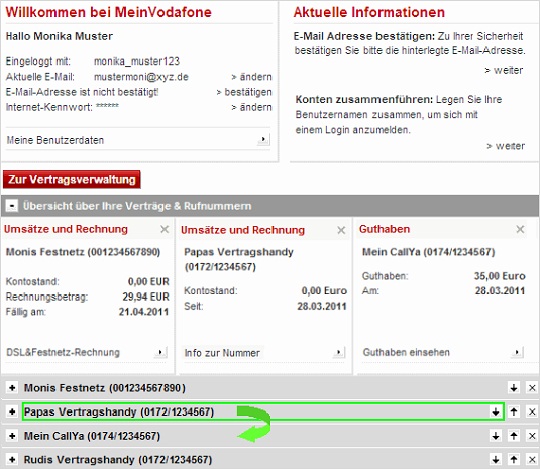Click the e-mail mustermoni@xyz.de

[141, 77]
